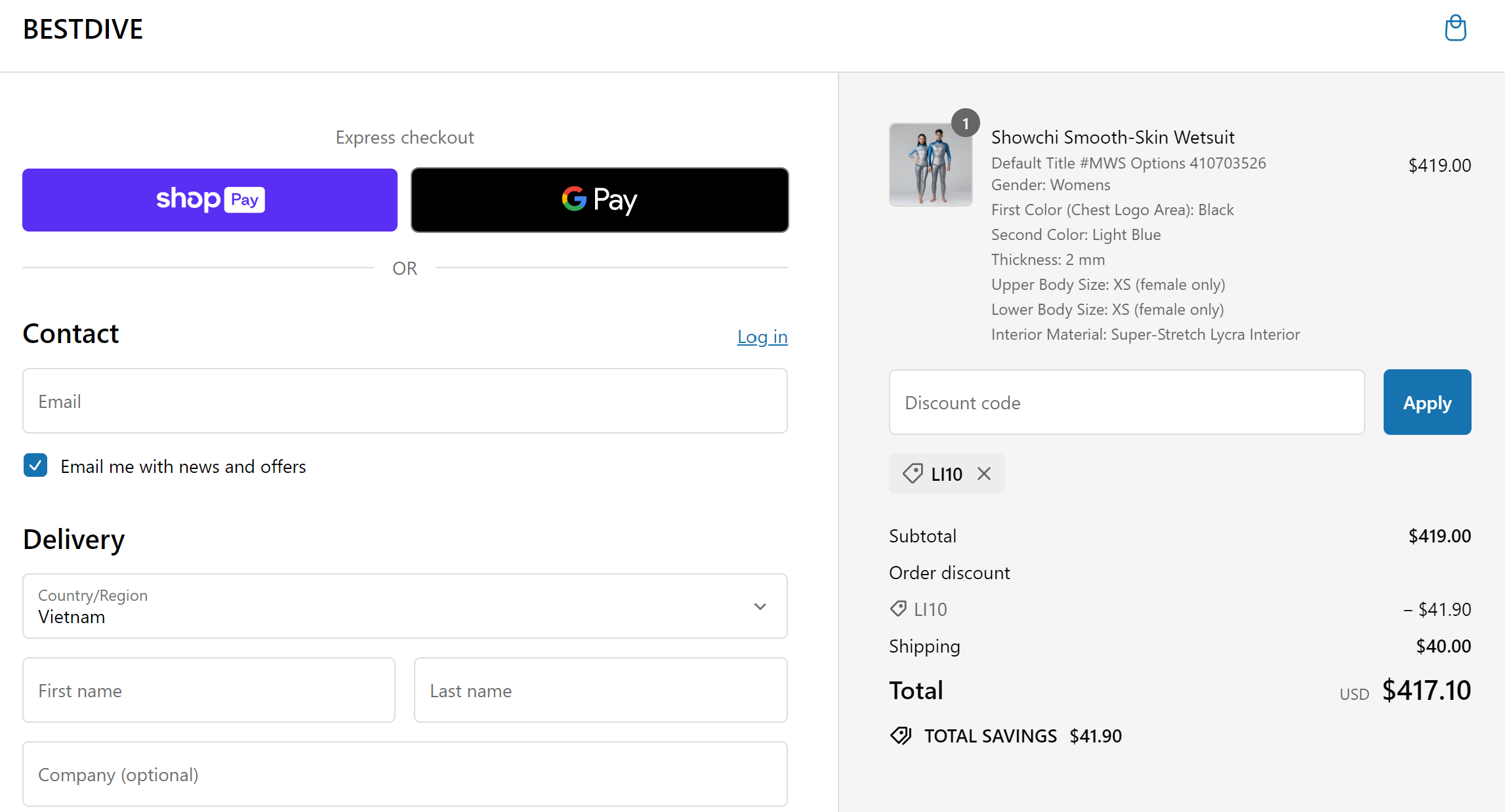The image size is (1505, 812).
Task: Focus the Email input field
Action: (405, 401)
